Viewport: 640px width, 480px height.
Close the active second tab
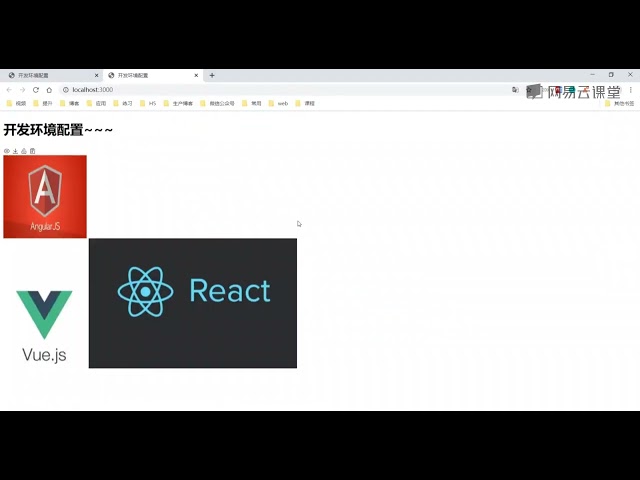(196, 76)
